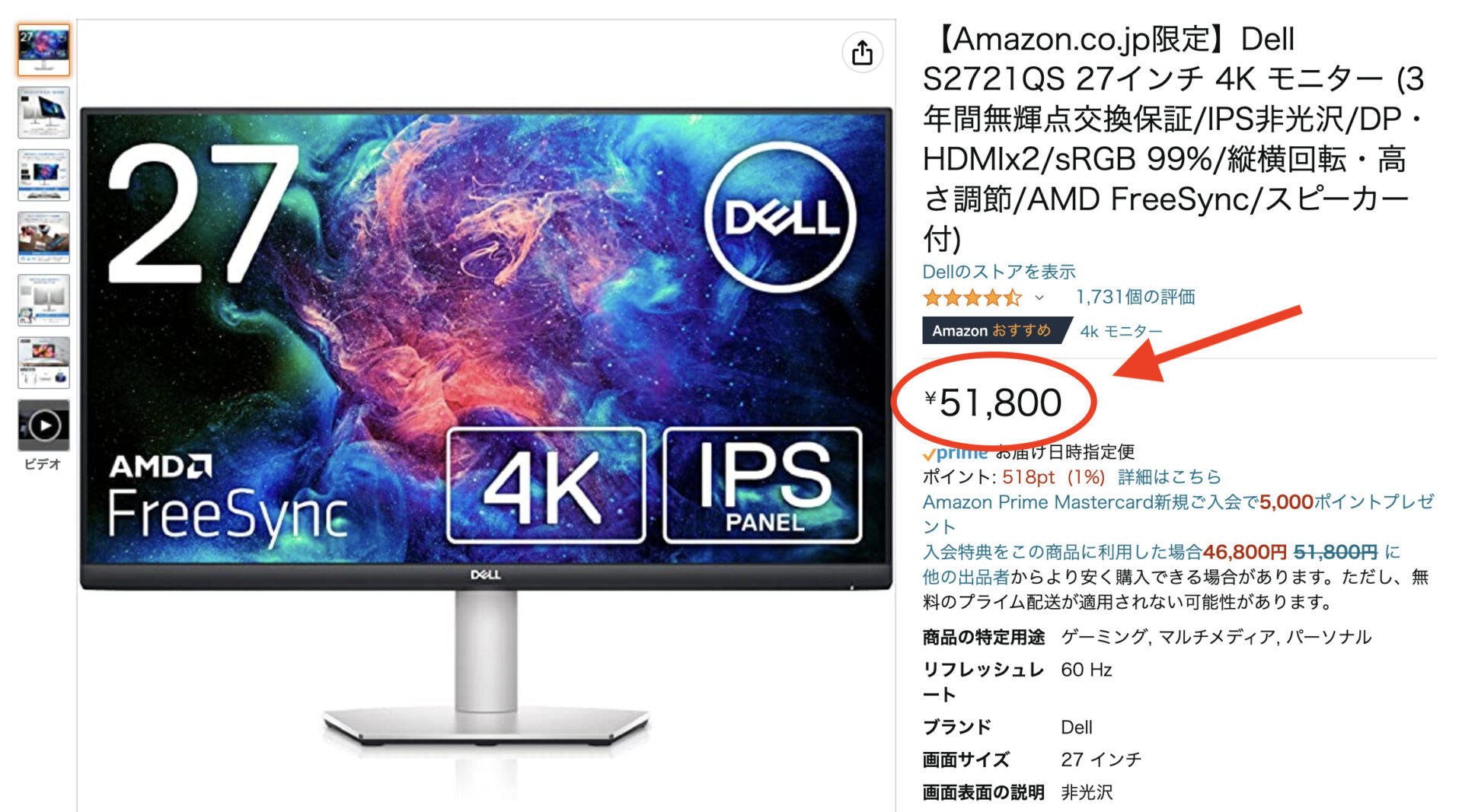Select the fifth product thumbnail
The height and width of the screenshot is (812, 1462).
[43, 300]
